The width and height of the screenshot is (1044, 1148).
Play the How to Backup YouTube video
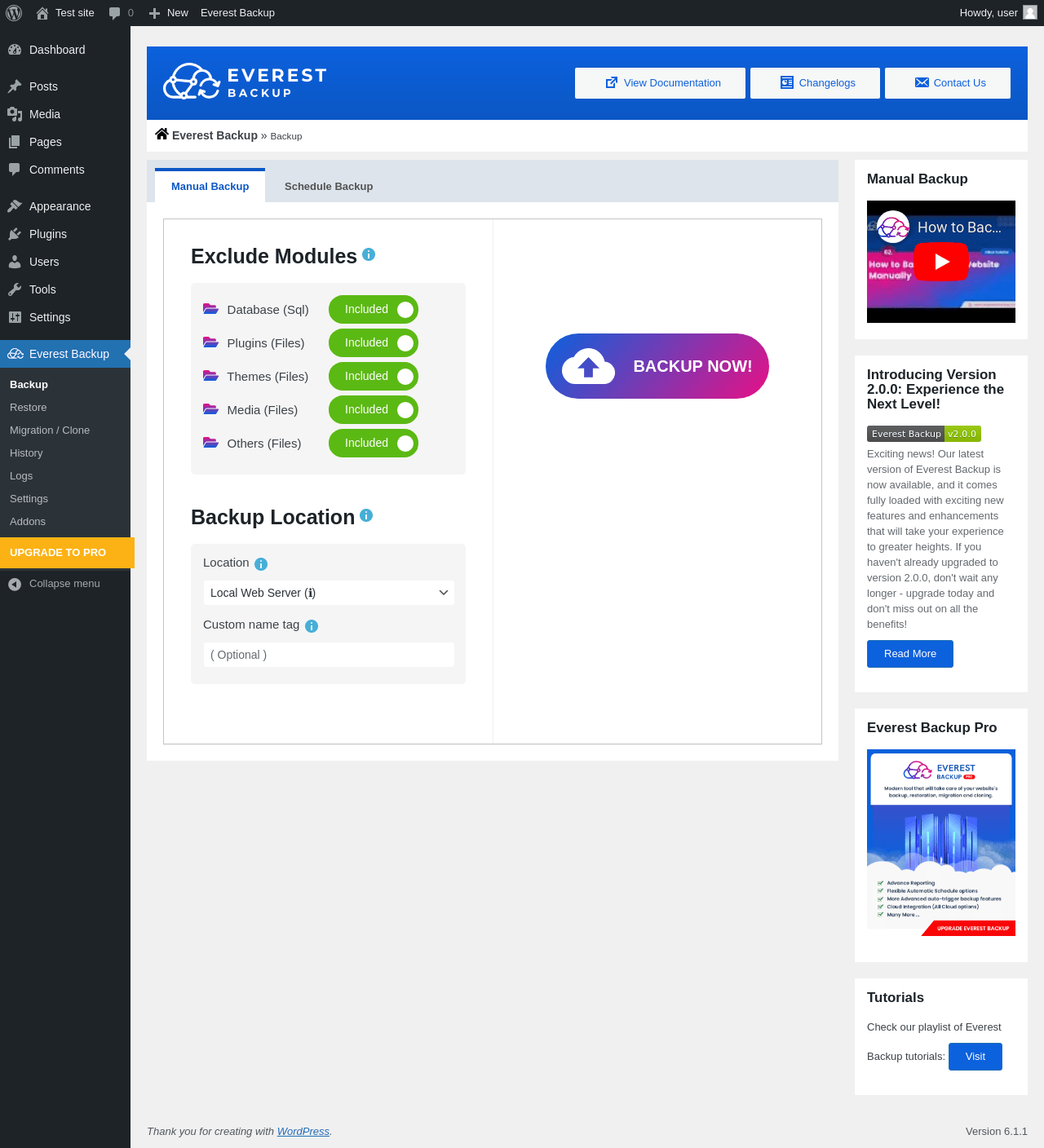point(941,262)
